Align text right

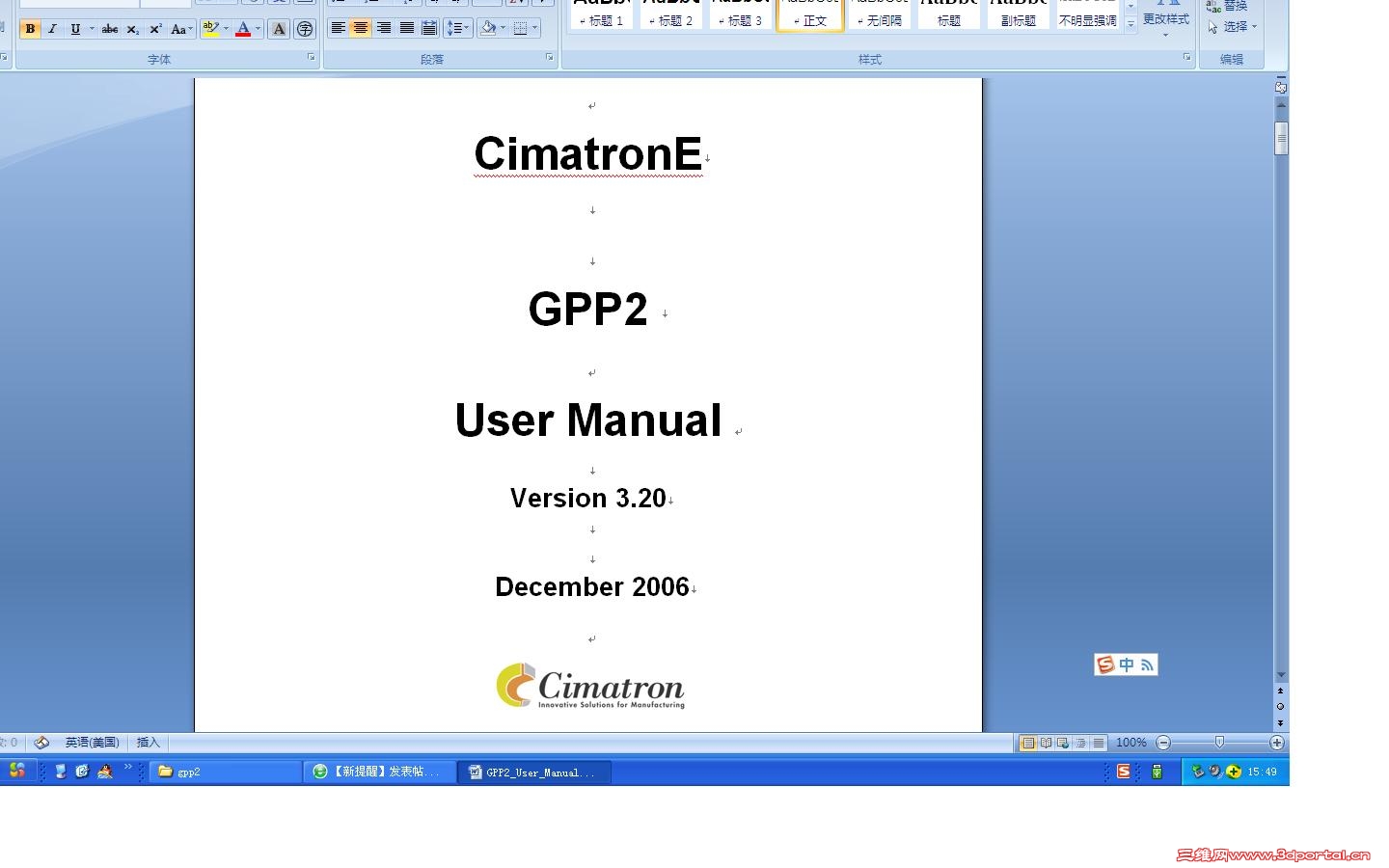383,28
